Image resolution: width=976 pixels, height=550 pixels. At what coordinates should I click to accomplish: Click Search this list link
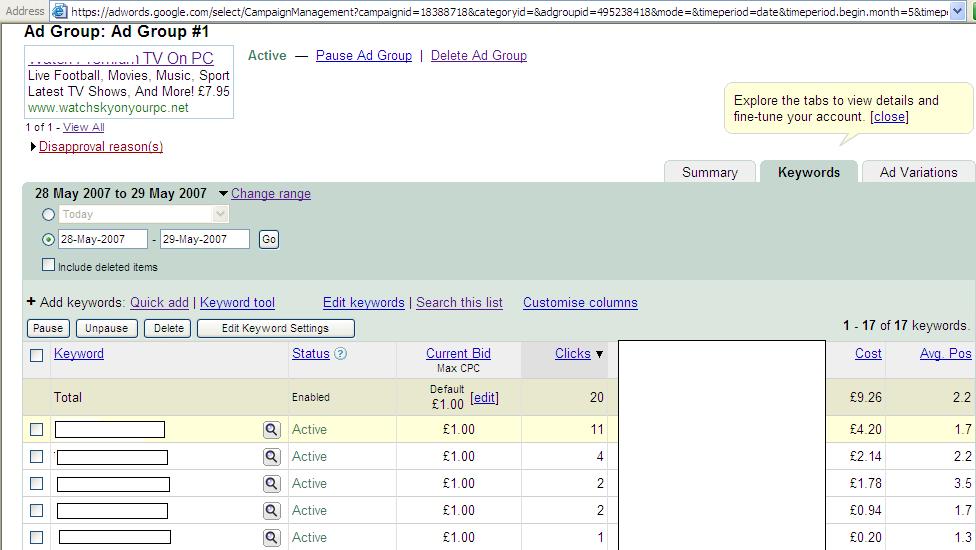(459, 302)
